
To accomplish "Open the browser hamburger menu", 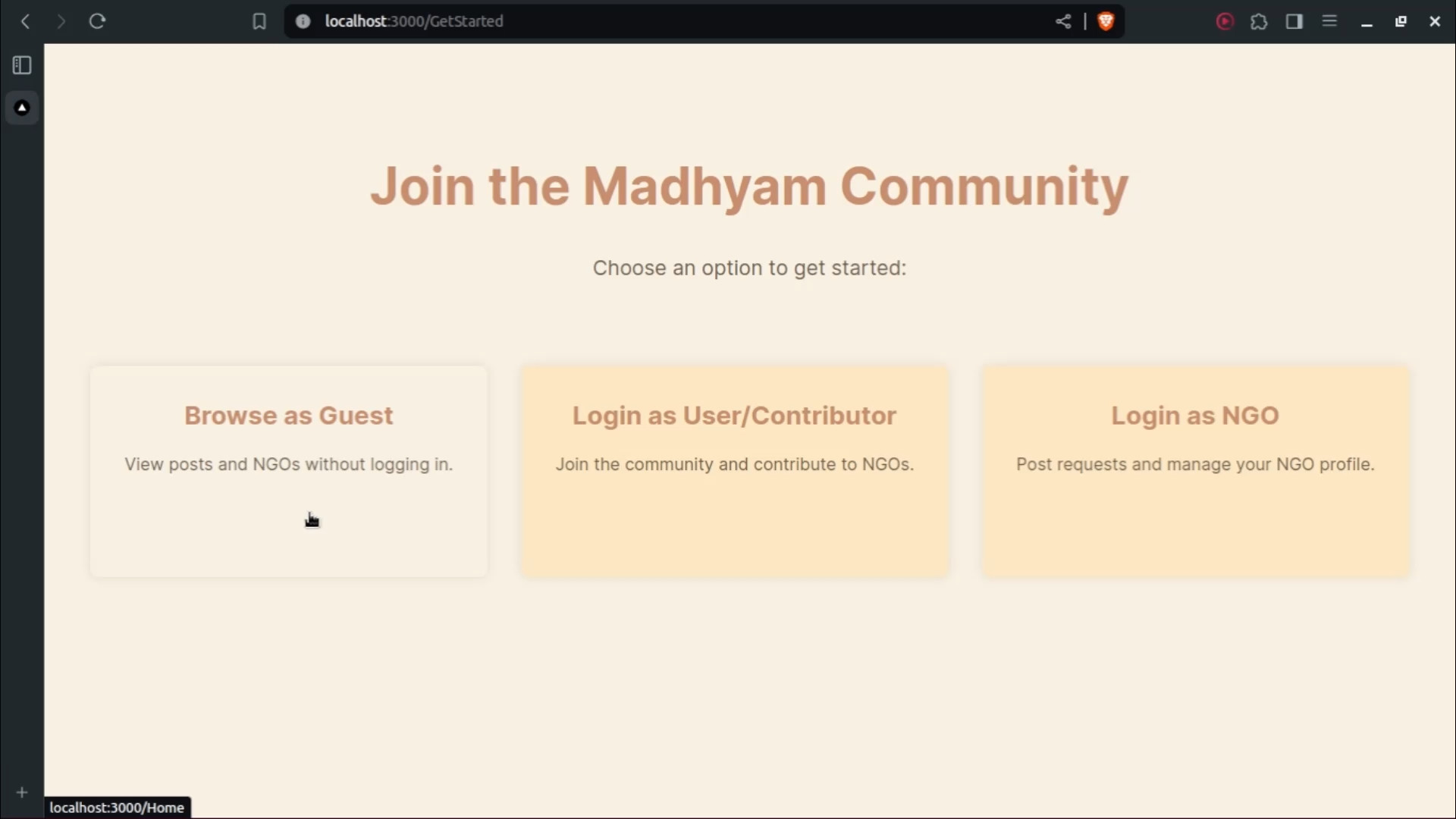I will tap(1329, 21).
